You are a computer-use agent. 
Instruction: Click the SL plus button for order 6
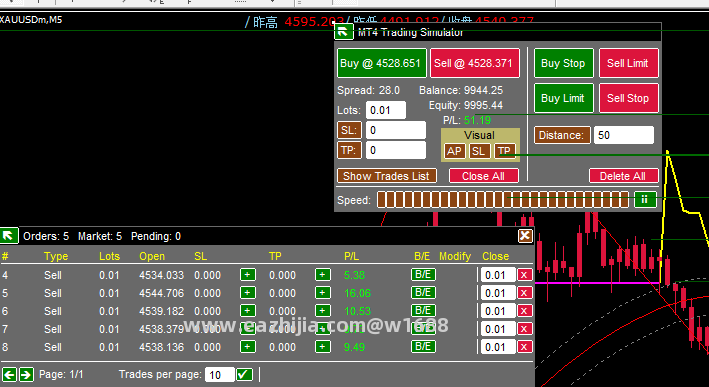[x=247, y=311]
